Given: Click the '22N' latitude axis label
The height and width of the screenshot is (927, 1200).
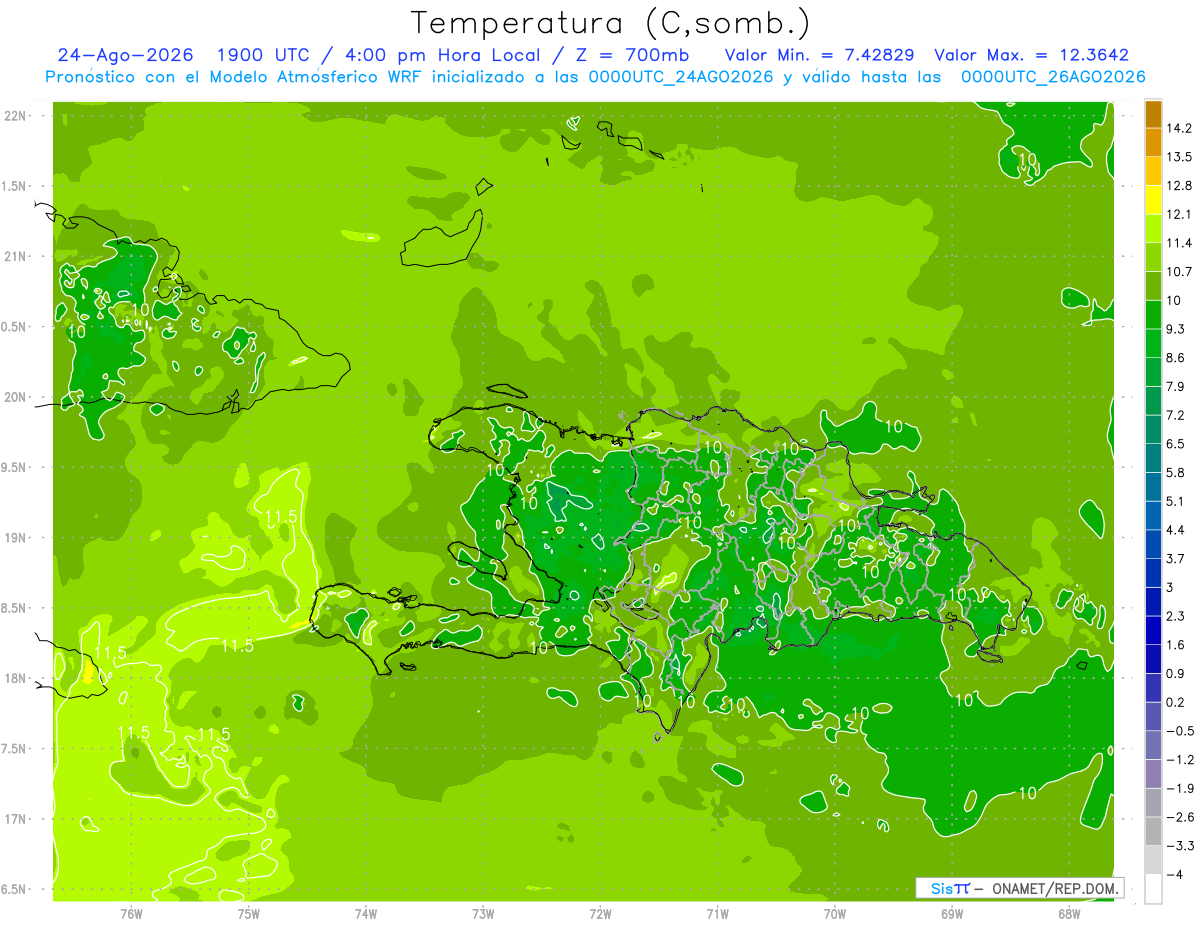Looking at the screenshot, I should coord(14,116).
